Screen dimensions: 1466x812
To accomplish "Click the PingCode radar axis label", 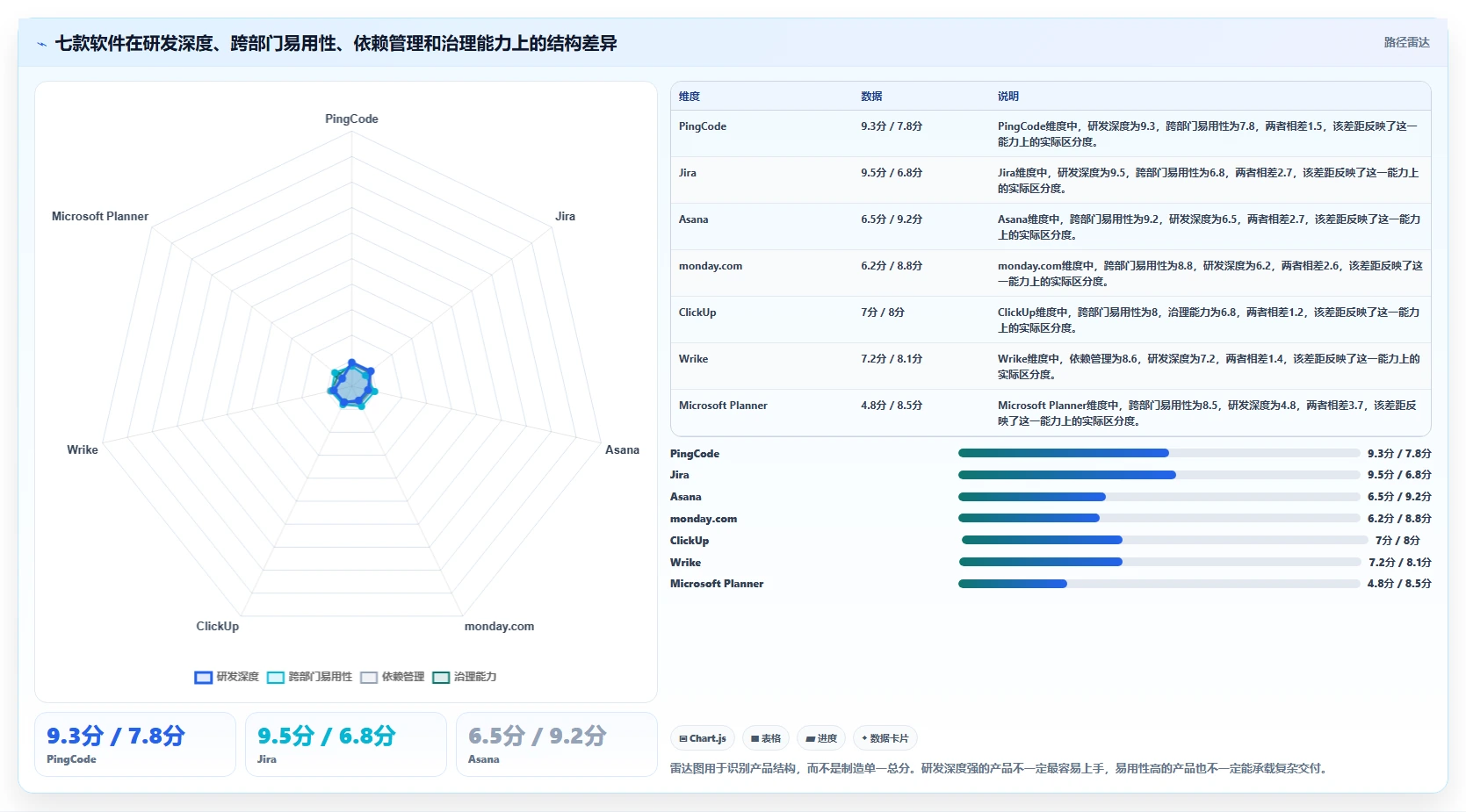I will [351, 119].
